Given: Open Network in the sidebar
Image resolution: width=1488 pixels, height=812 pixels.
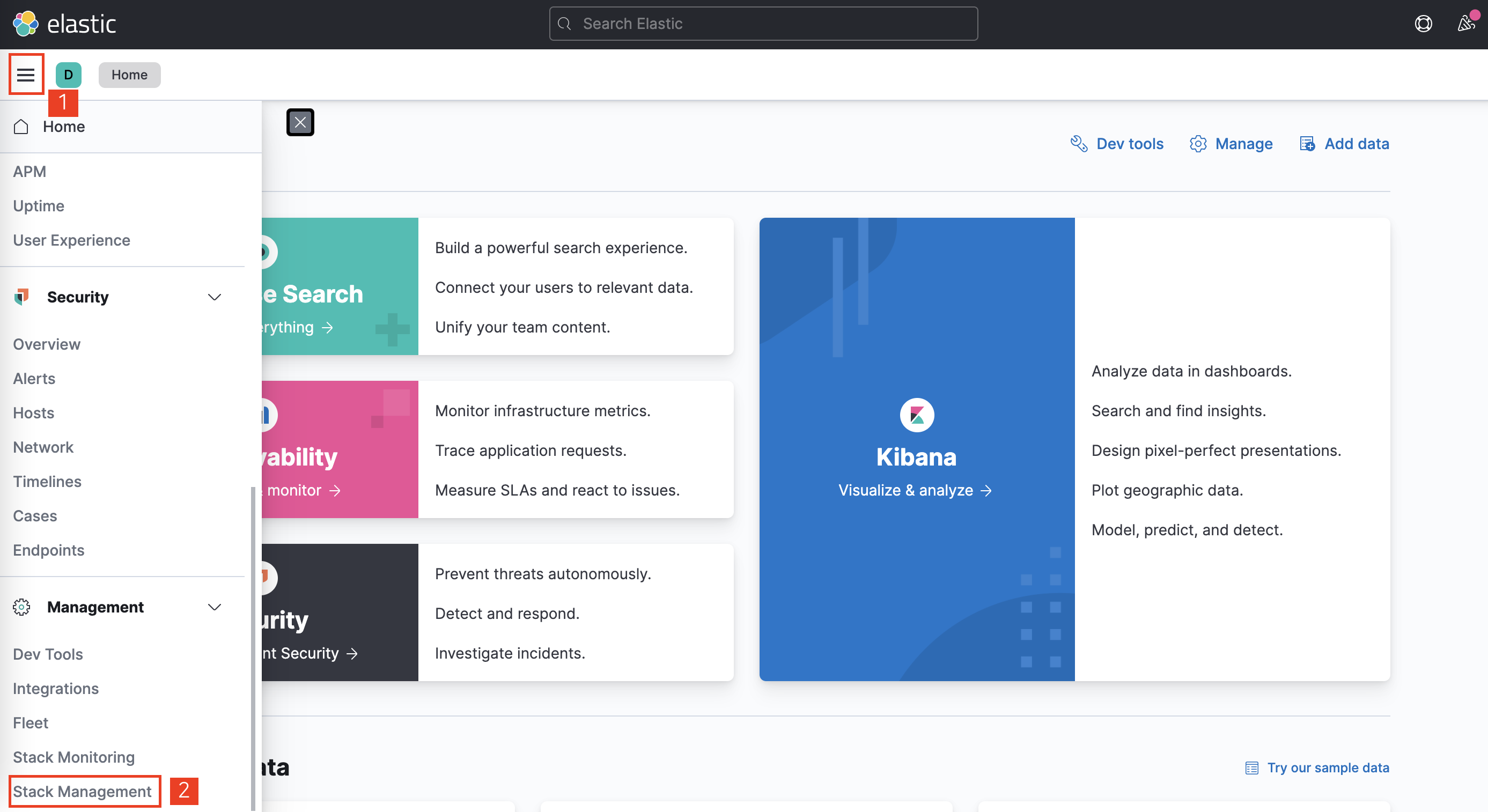Looking at the screenshot, I should (x=43, y=447).
